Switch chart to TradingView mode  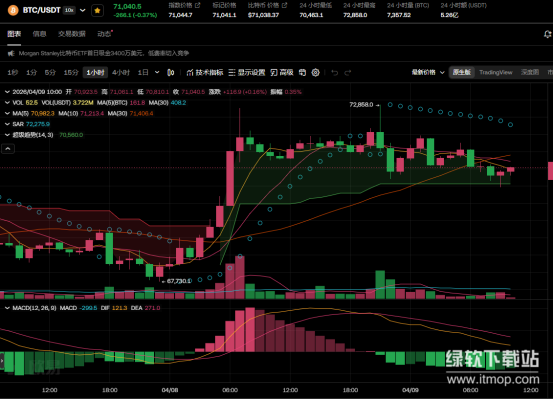pos(496,72)
